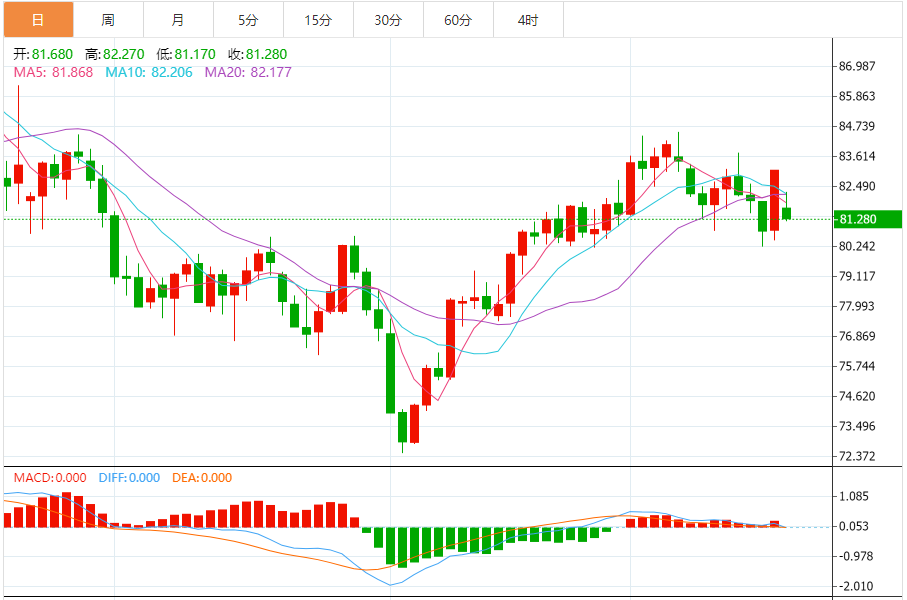Open the 4时 interval tab

click(x=528, y=20)
